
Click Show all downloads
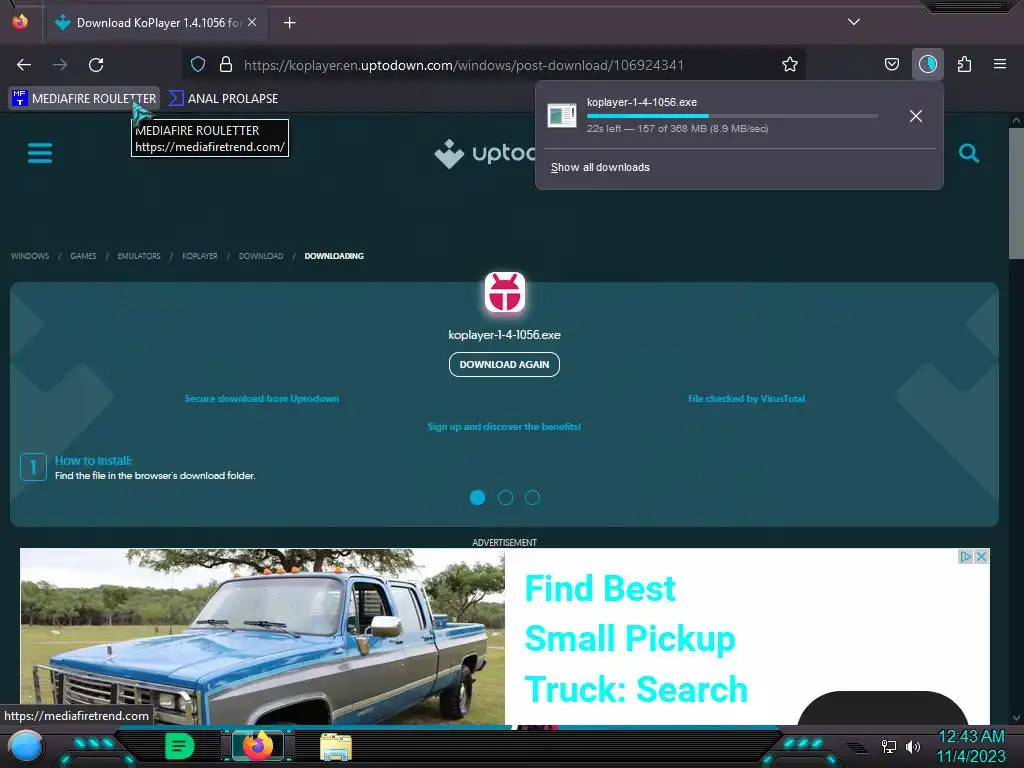tap(600, 168)
